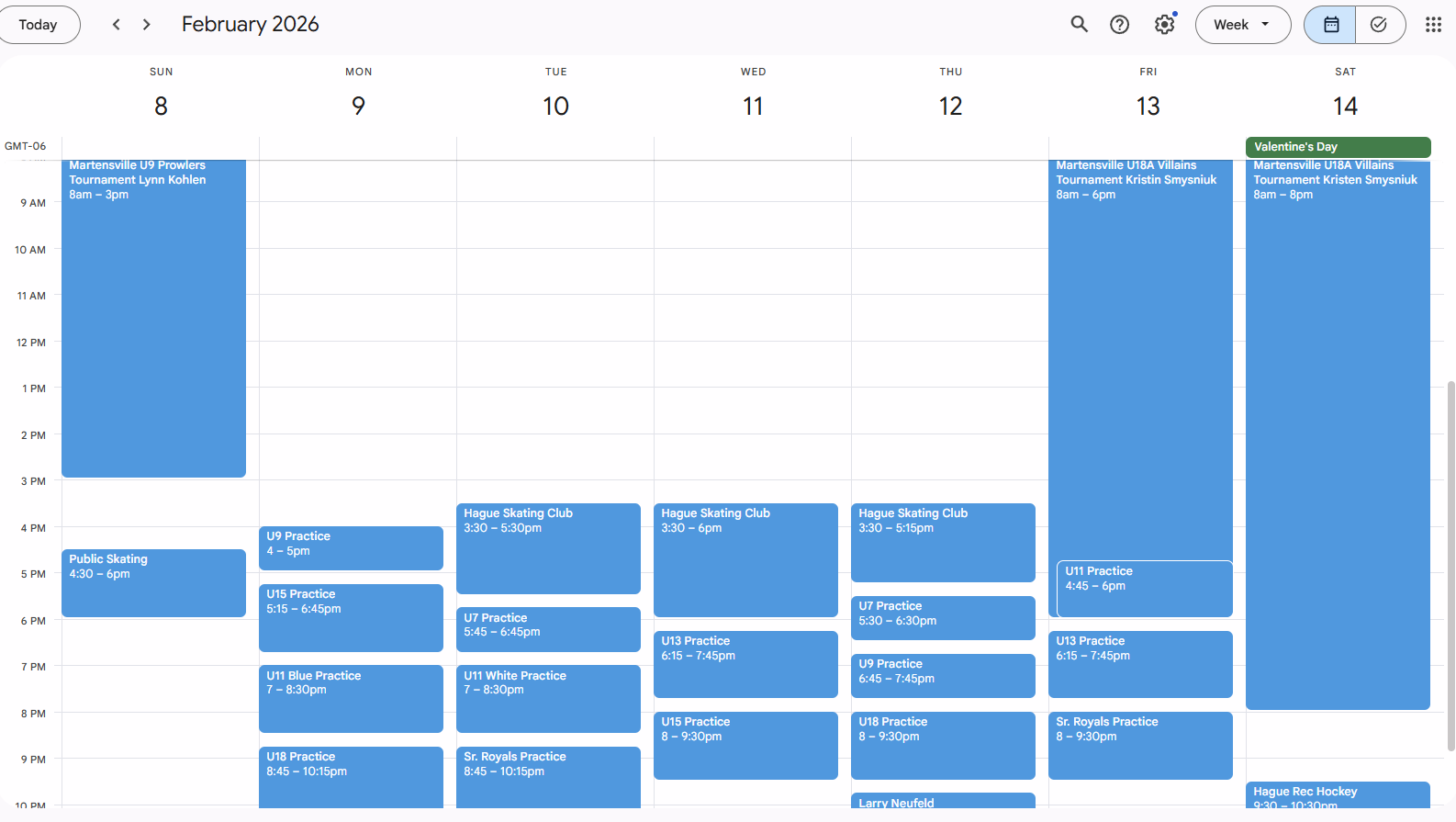
Task: Open U11 Blue Practice event
Action: [x=351, y=698]
